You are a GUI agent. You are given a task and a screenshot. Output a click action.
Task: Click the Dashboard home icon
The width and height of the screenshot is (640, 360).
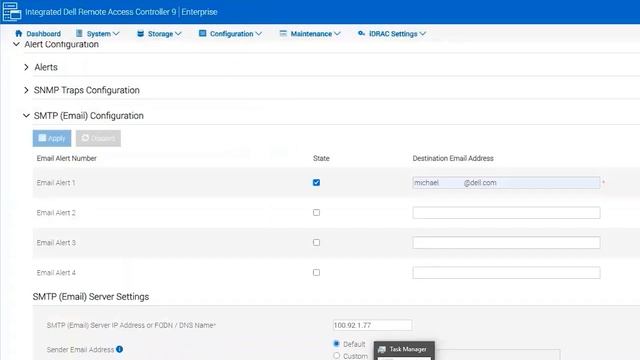click(x=18, y=33)
